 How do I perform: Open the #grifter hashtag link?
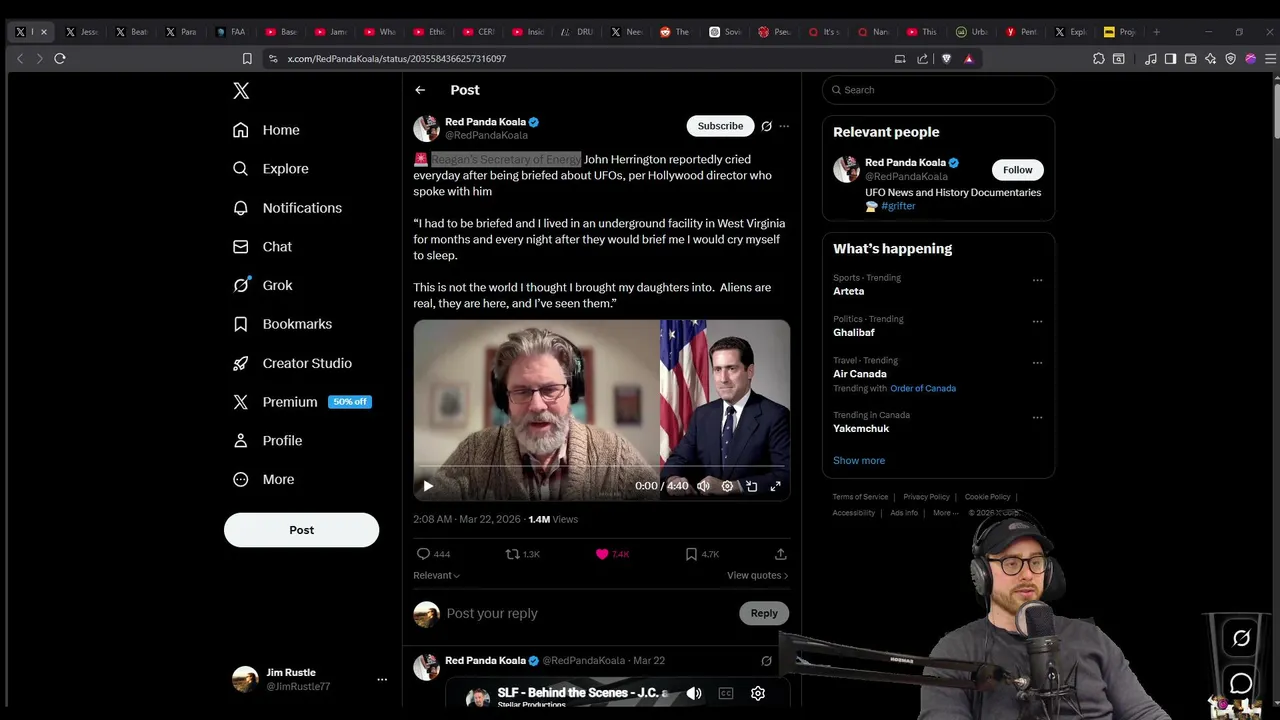[x=898, y=206]
